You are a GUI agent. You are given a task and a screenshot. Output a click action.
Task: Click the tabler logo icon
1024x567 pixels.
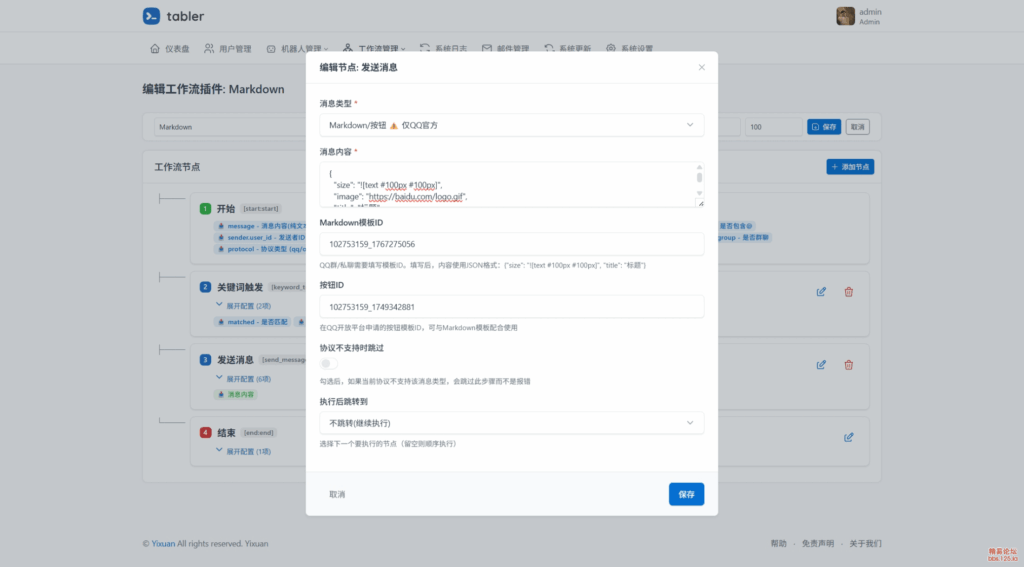pos(152,16)
